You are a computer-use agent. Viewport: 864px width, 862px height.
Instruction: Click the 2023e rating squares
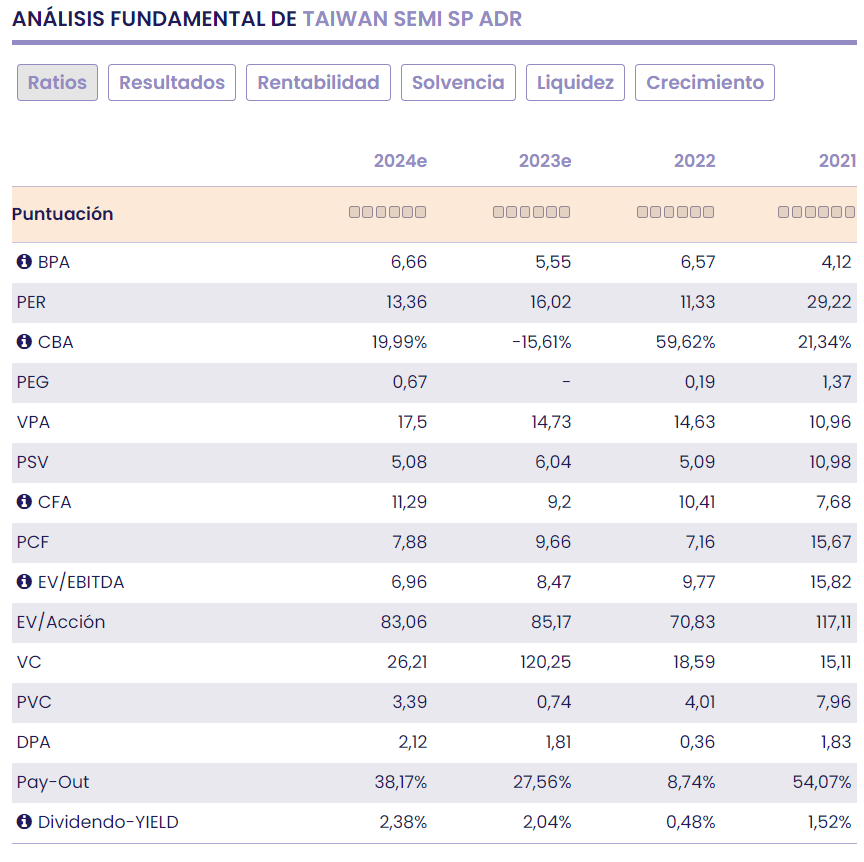point(531,212)
